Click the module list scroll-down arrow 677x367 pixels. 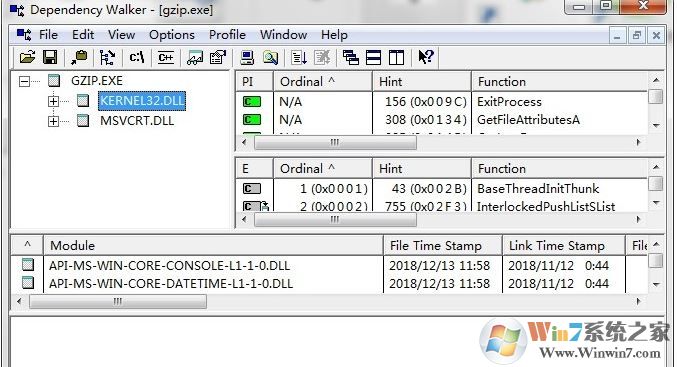(656, 285)
